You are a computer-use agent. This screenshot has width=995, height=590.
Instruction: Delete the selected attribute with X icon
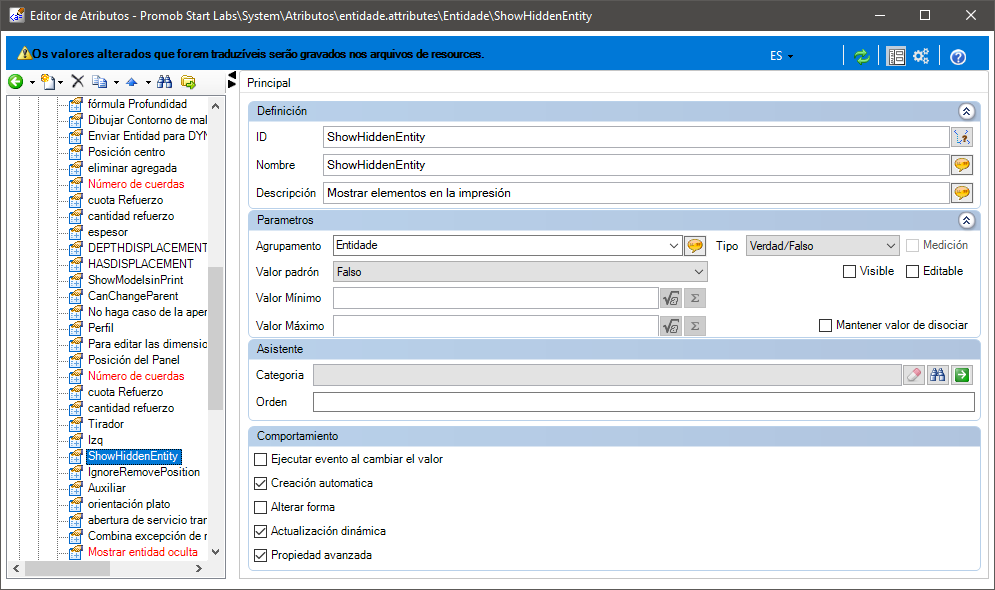(x=77, y=81)
